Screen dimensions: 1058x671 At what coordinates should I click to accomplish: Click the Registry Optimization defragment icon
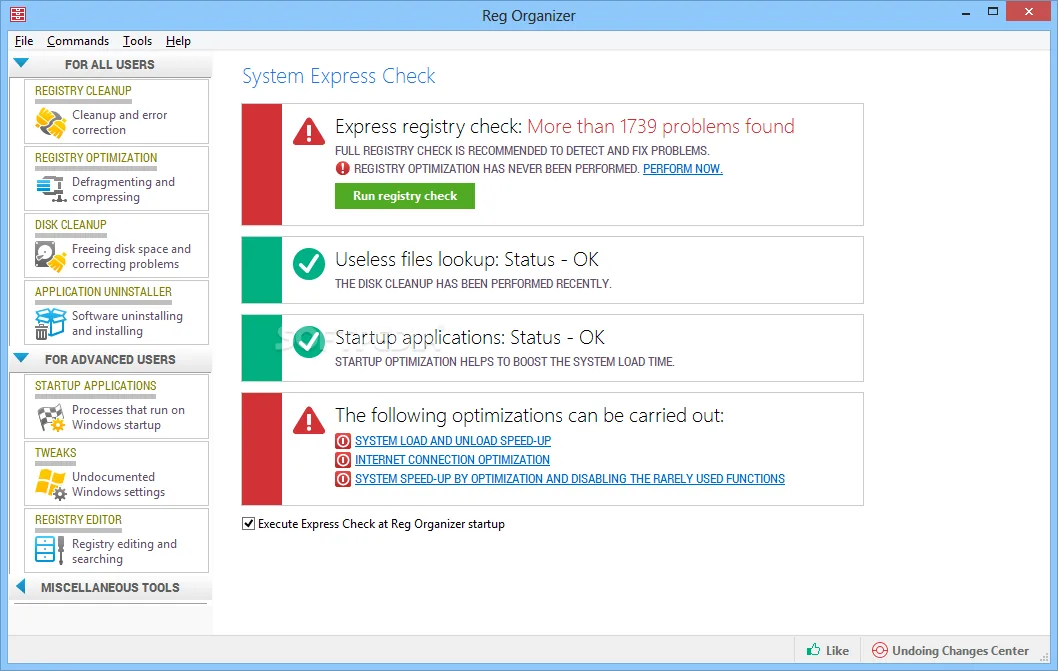pos(51,189)
